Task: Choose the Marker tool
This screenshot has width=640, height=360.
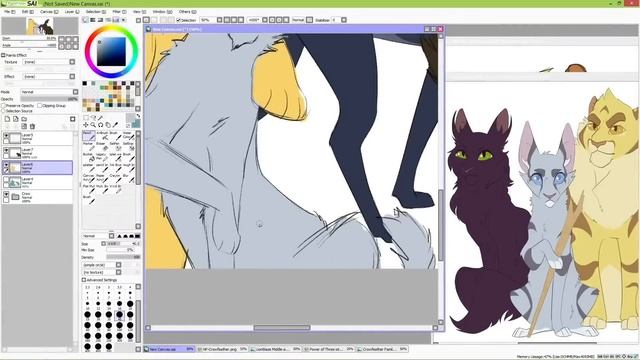Action: click(88, 146)
